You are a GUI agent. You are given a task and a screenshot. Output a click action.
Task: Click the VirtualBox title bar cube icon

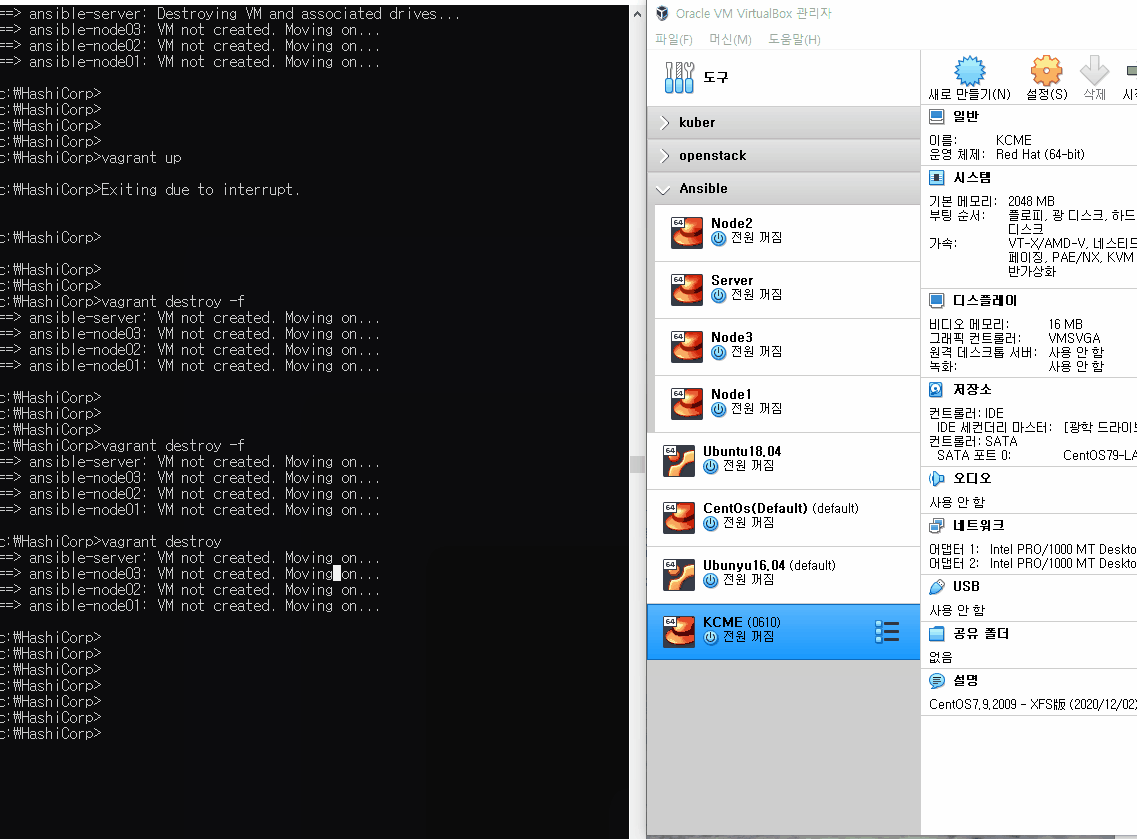[662, 13]
